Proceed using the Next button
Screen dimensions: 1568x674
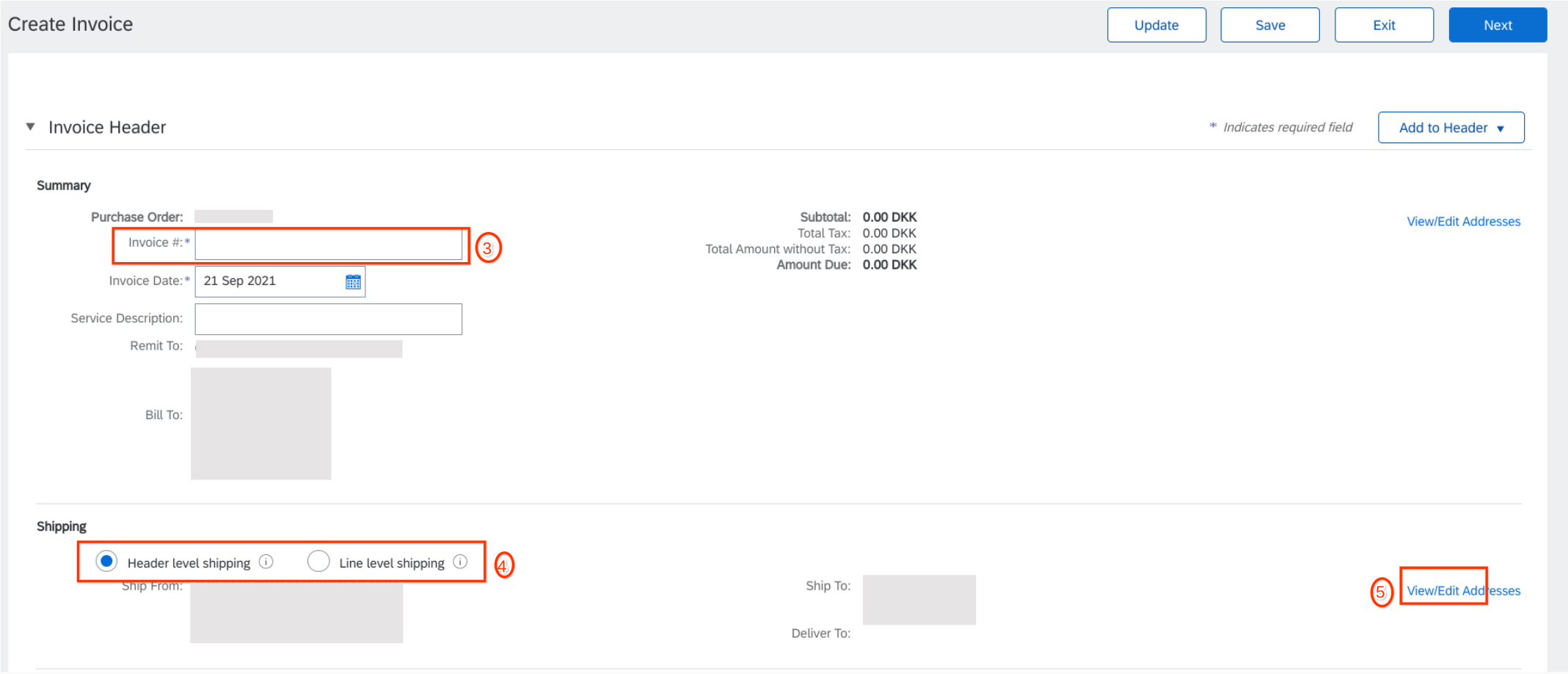click(1498, 24)
